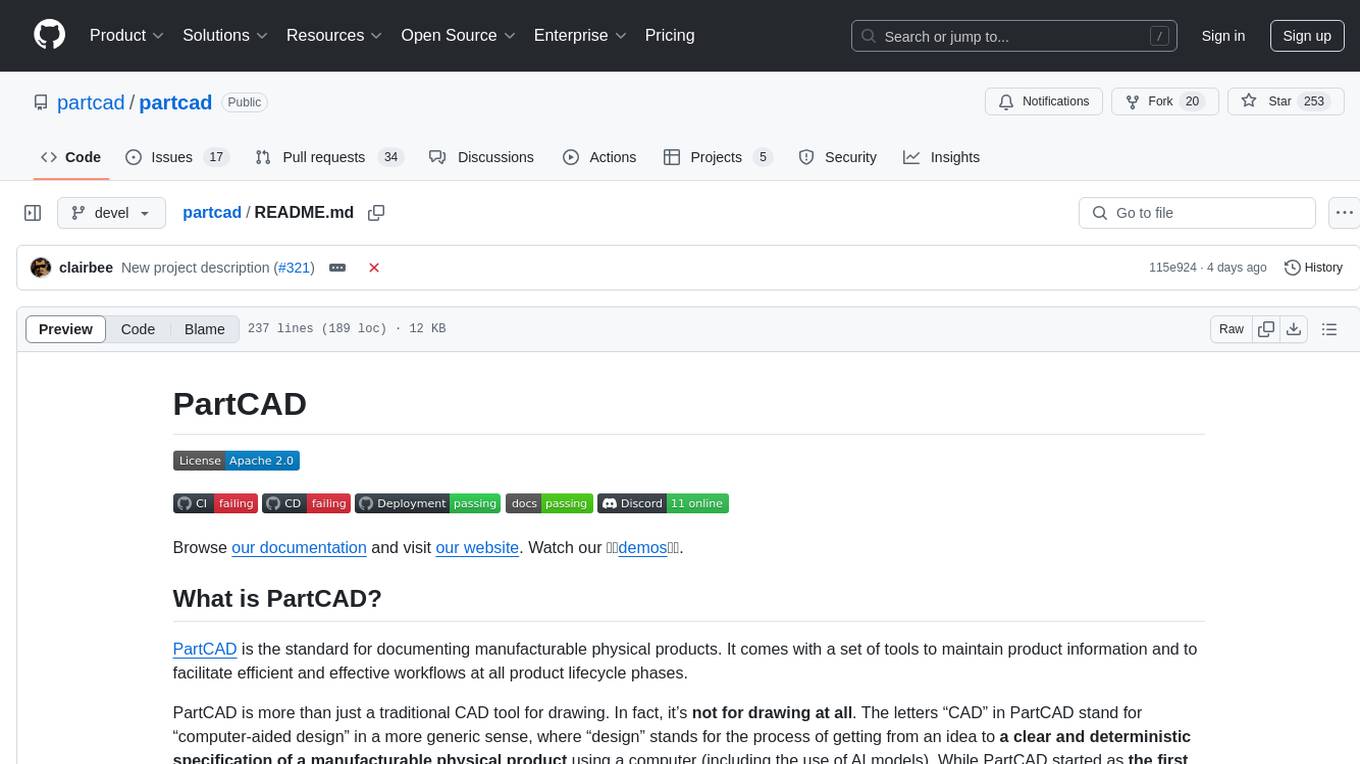Expand the Enterprise menu

pyautogui.click(x=580, y=35)
